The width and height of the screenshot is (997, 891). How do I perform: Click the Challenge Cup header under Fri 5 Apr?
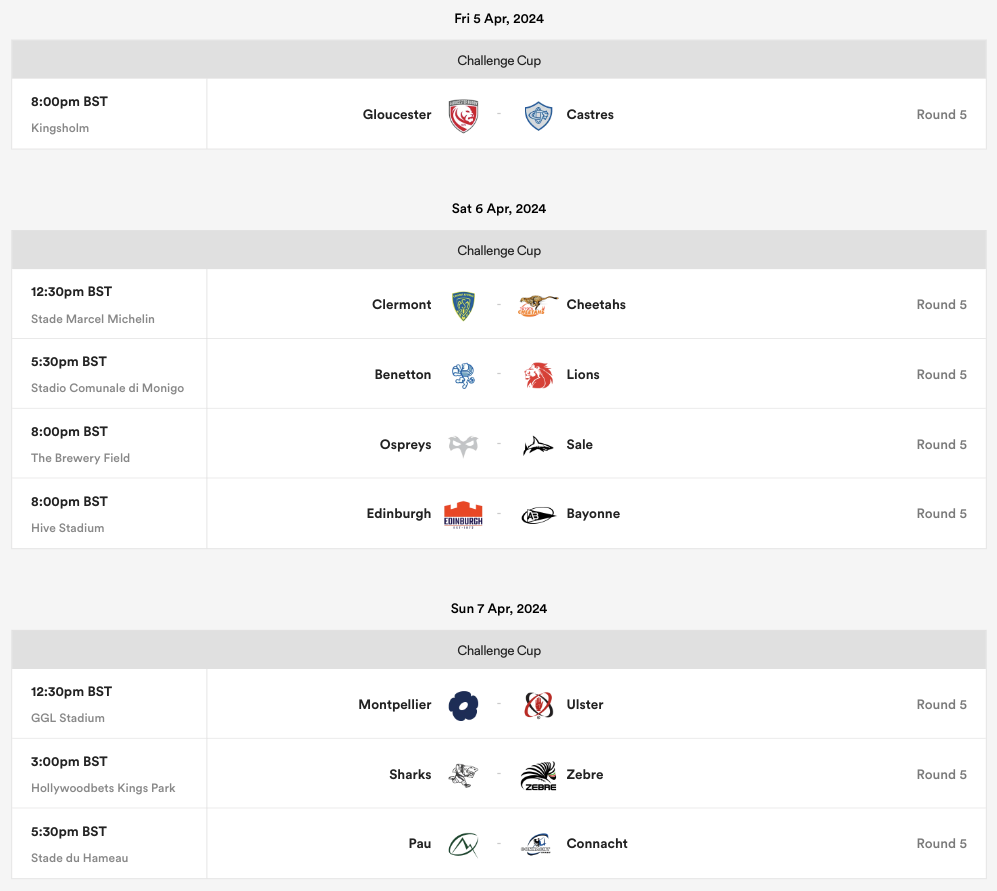click(x=499, y=61)
